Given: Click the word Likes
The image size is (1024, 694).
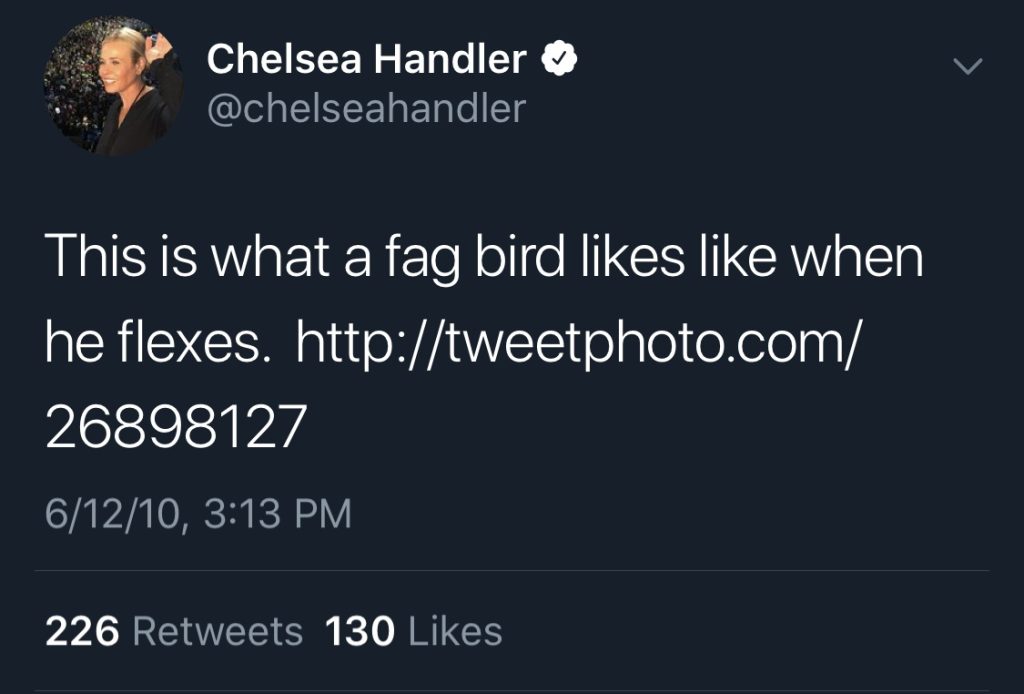Looking at the screenshot, I should pos(455,632).
